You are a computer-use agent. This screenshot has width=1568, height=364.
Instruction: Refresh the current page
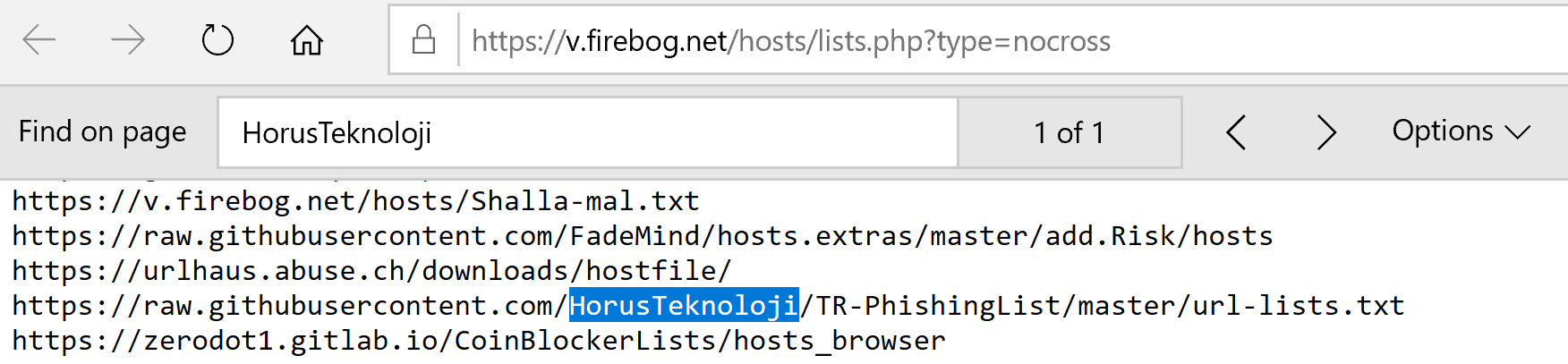pyautogui.click(x=217, y=40)
